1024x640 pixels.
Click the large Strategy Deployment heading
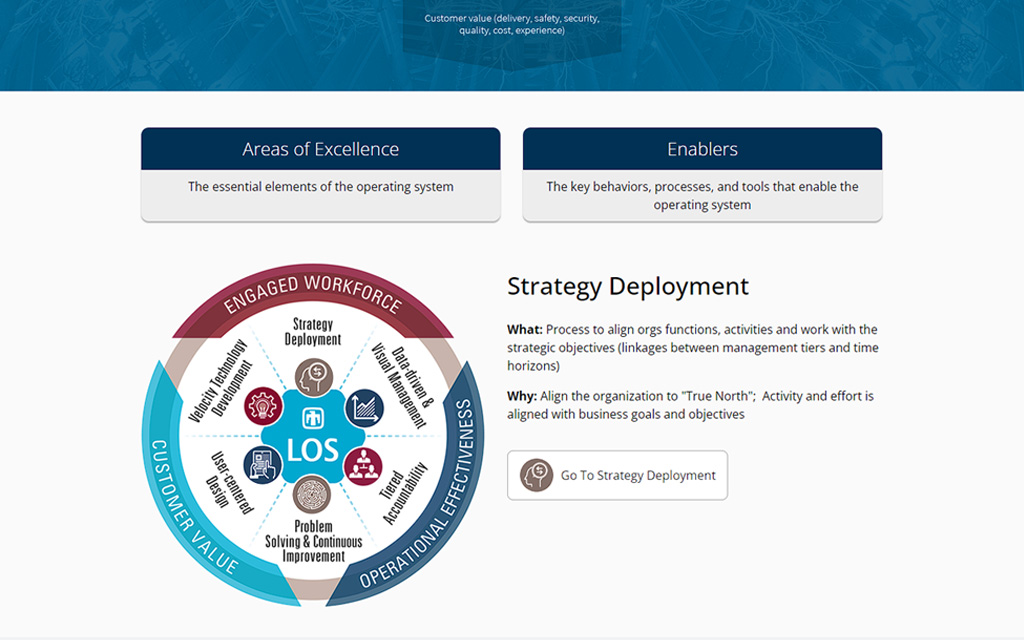coord(628,286)
